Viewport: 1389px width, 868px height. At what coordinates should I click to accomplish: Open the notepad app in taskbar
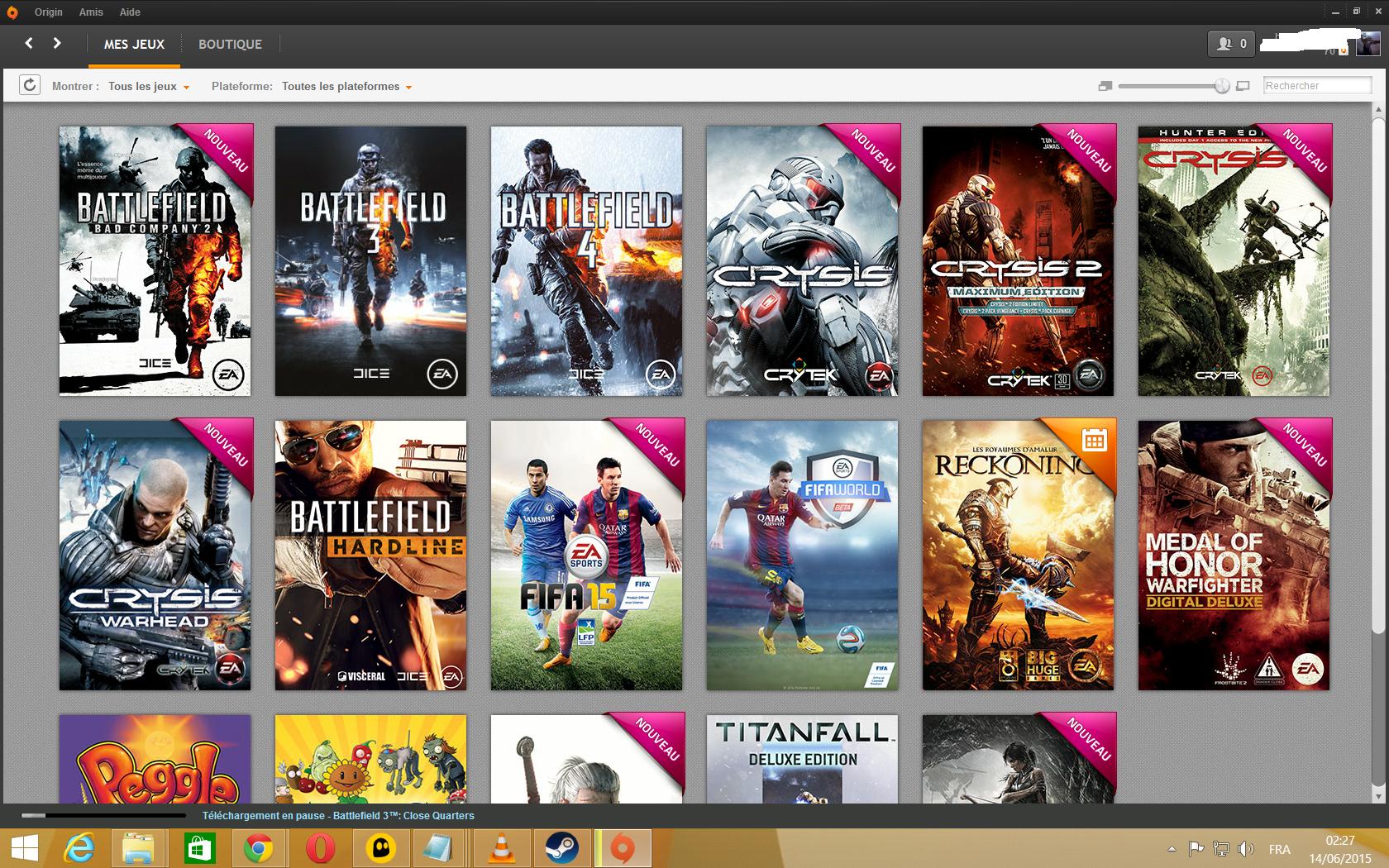(439, 849)
